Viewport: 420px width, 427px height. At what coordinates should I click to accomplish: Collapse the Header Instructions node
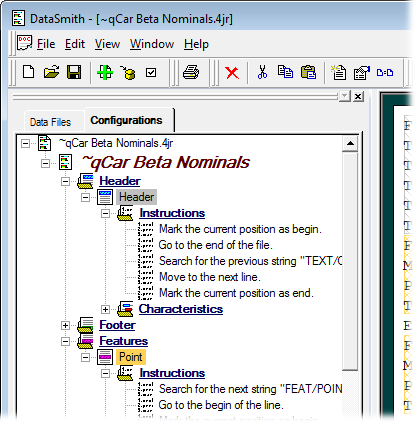pos(105,213)
